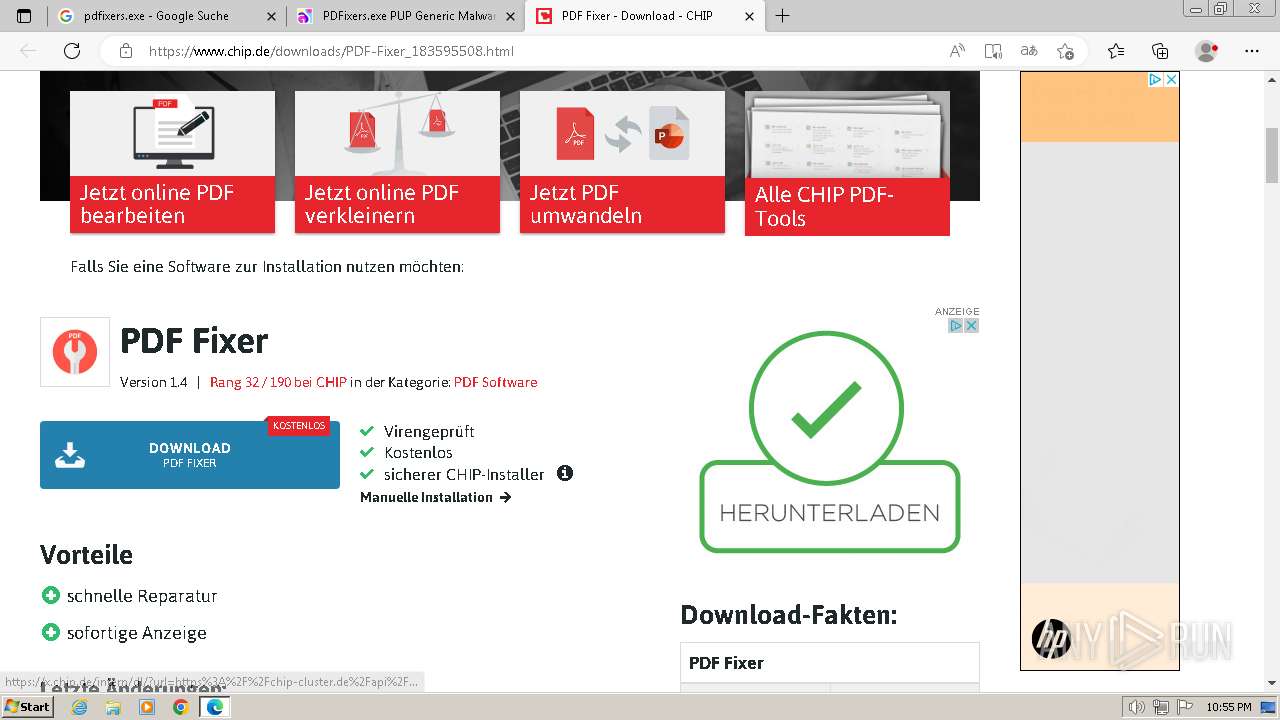Open Jetzt PDF umwandeln tile
1280x720 pixels.
click(622, 162)
